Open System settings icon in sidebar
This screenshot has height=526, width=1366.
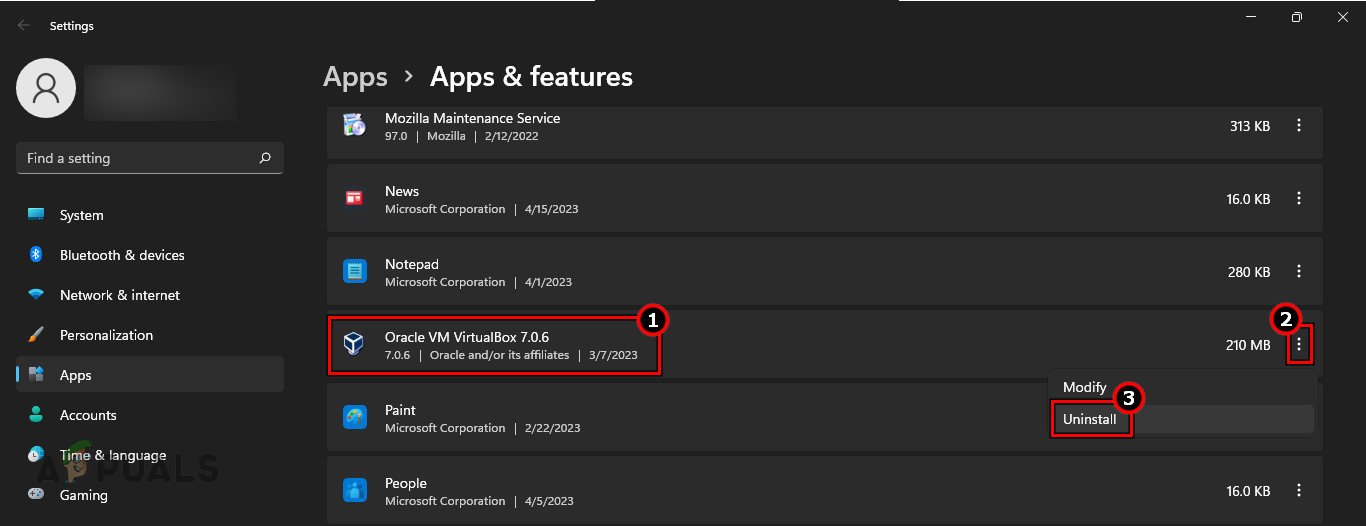[x=36, y=215]
